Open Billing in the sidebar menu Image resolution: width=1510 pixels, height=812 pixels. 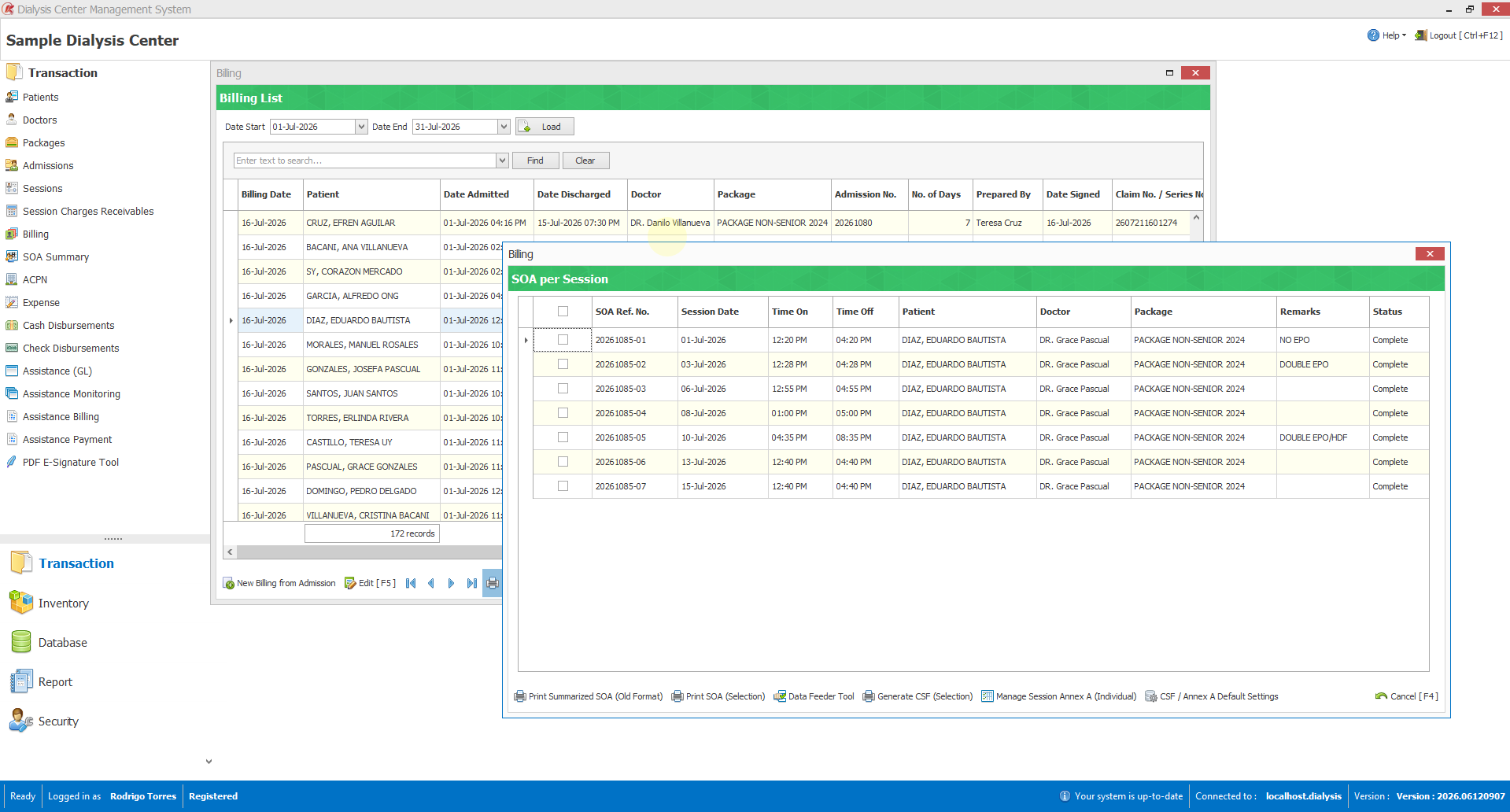28,234
